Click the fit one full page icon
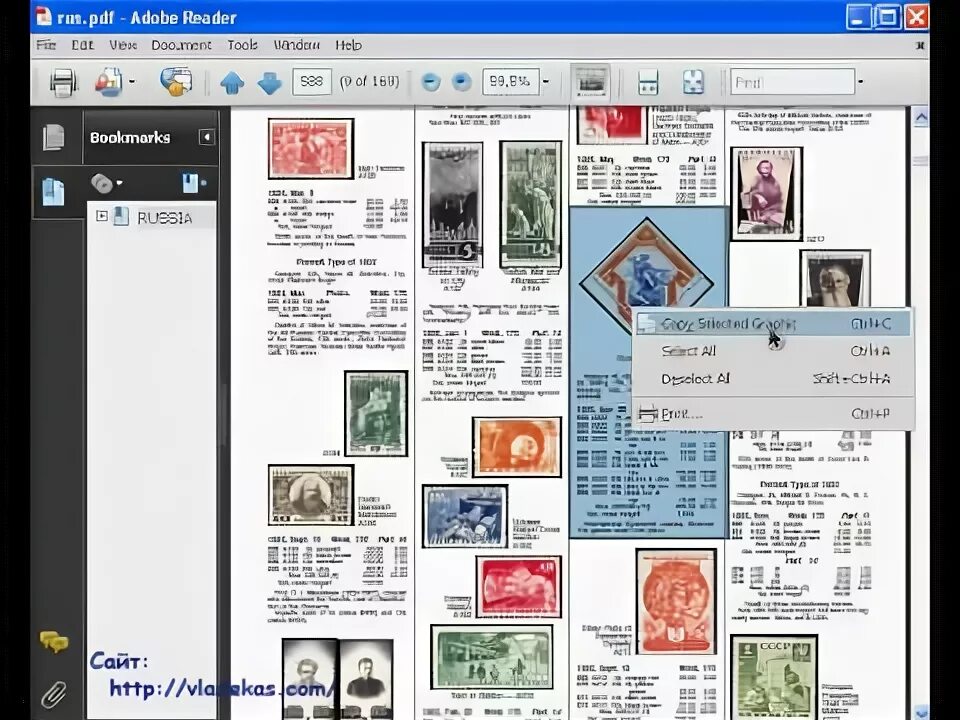Viewport: 960px width, 720px height. (693, 82)
